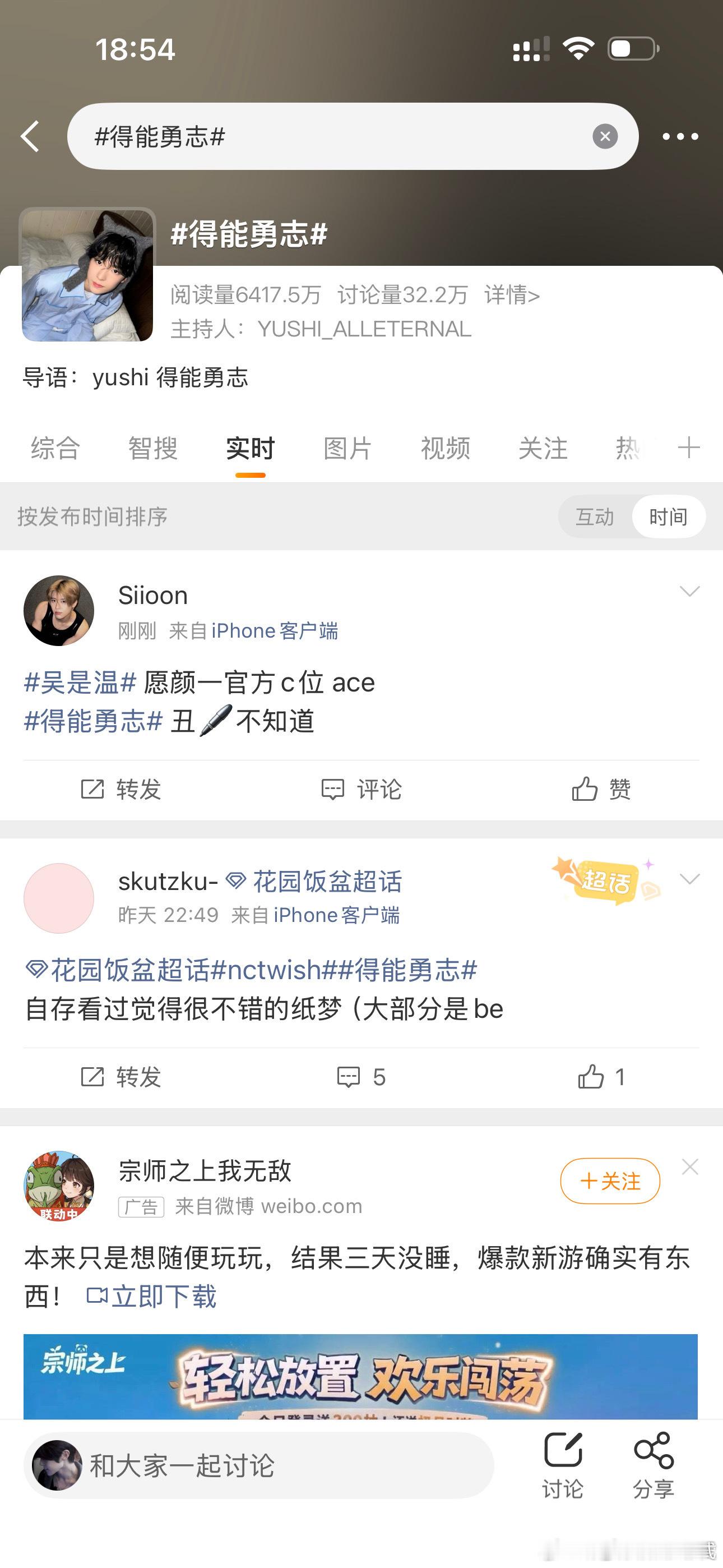Image resolution: width=723 pixels, height=1568 pixels.
Task: Tap 和大家一起讨论 input field
Action: click(x=258, y=1465)
